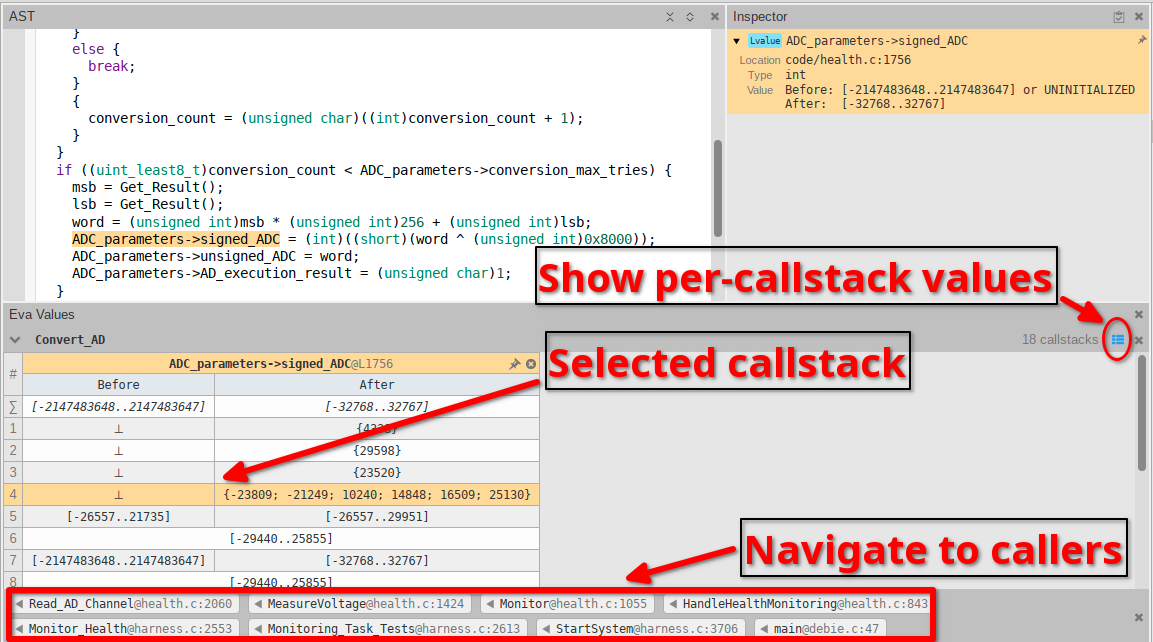Screen dimensions: 1153x642
Task: Close the Eva Values panel
Action: (1139, 315)
